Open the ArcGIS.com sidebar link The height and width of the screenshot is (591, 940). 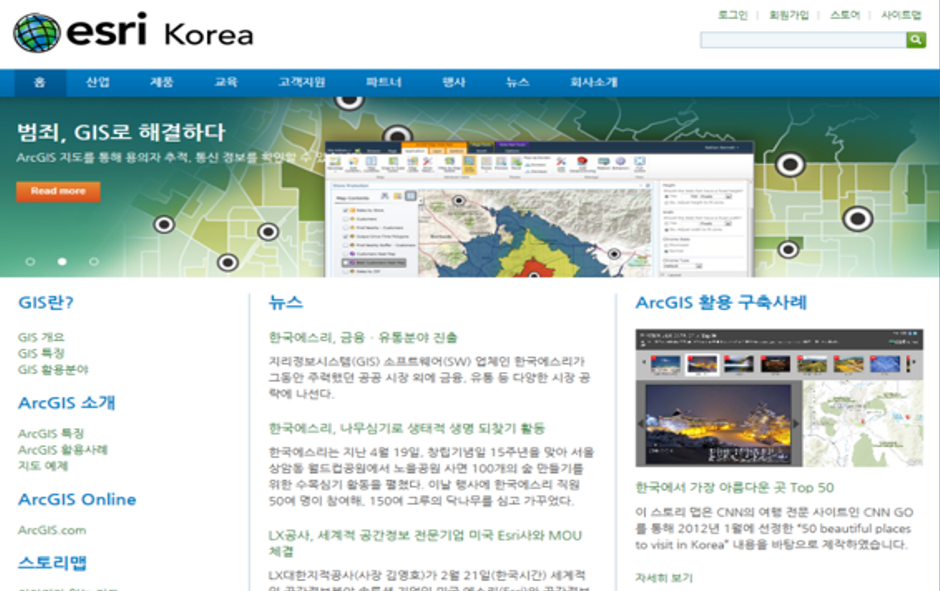point(52,530)
